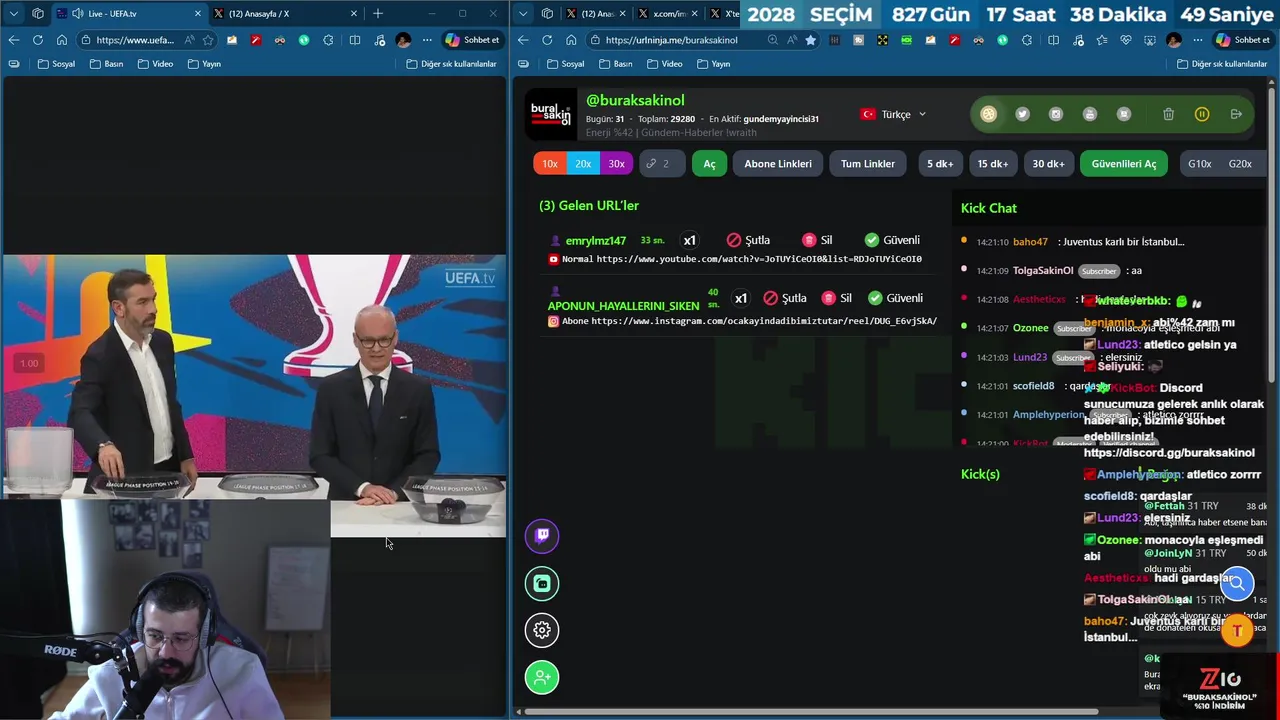Viewport: 1280px width, 720px height.
Task: Click the Twitch icon in left sidebar
Action: (542, 536)
